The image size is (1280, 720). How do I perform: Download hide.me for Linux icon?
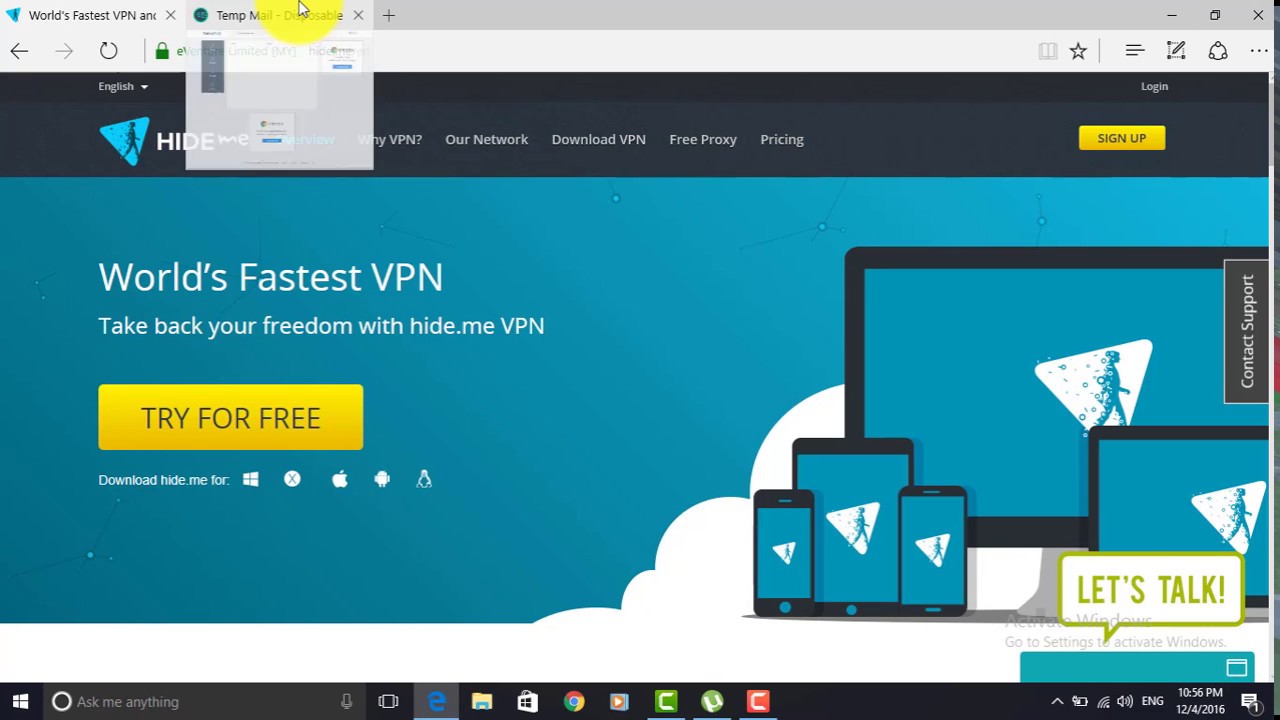click(x=424, y=480)
